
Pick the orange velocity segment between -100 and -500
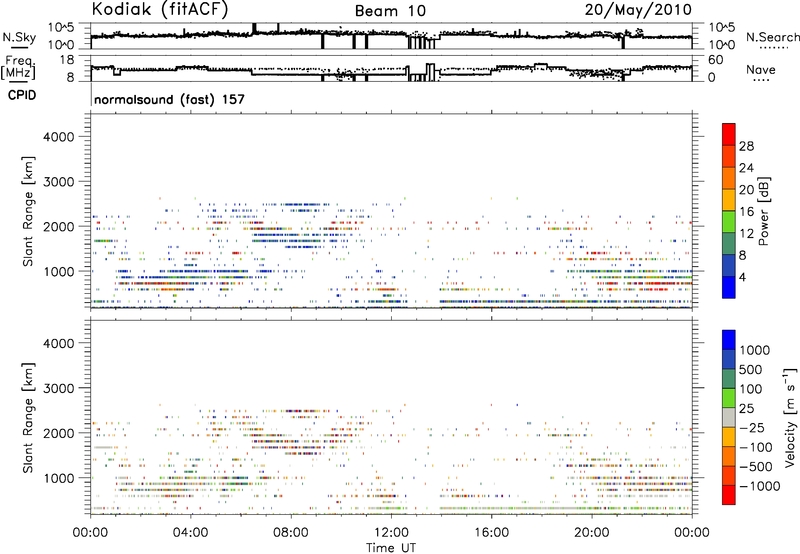(729, 456)
